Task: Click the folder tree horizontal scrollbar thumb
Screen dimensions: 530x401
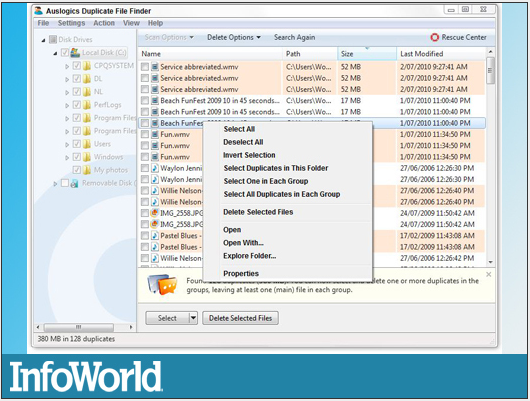Action: tap(78, 327)
